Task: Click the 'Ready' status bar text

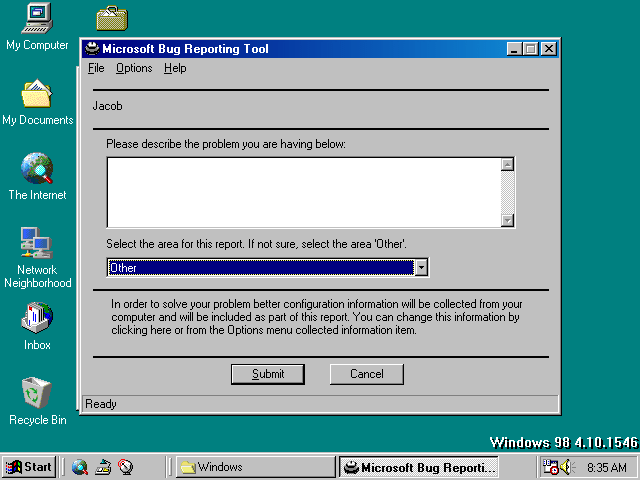Action: tap(101, 404)
